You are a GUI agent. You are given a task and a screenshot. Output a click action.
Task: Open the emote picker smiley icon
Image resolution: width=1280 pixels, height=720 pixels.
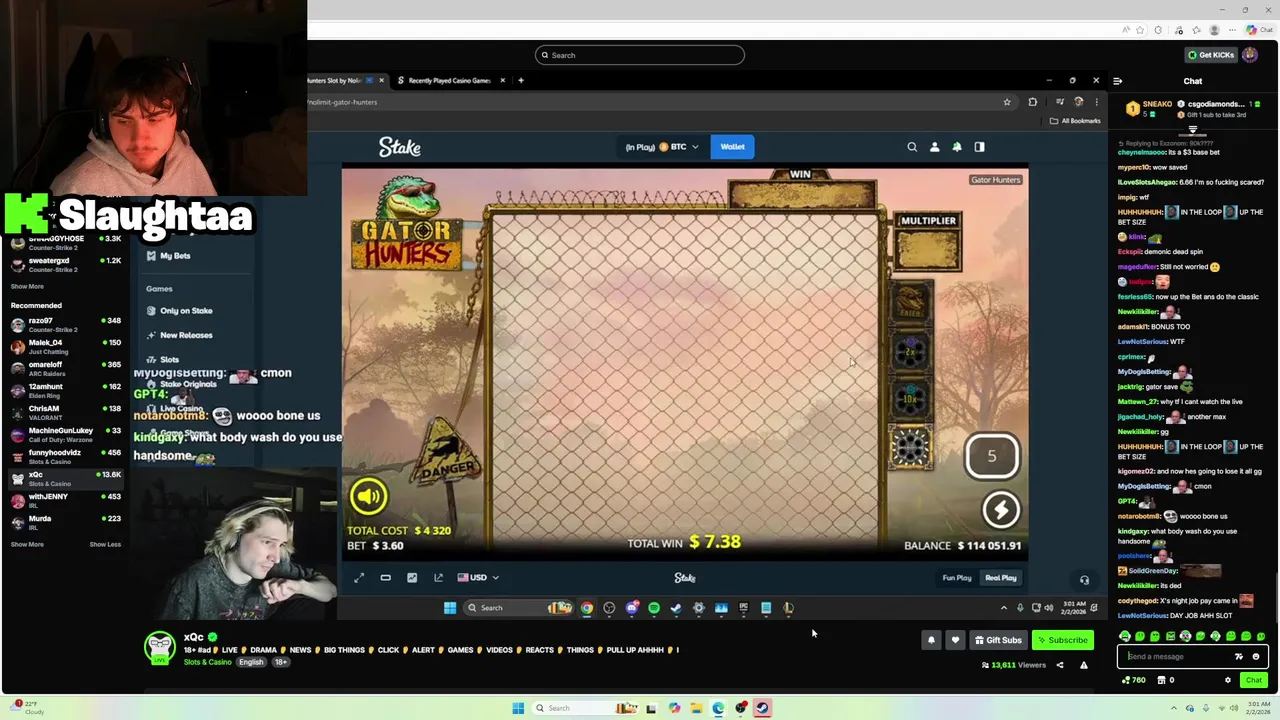click(1256, 657)
